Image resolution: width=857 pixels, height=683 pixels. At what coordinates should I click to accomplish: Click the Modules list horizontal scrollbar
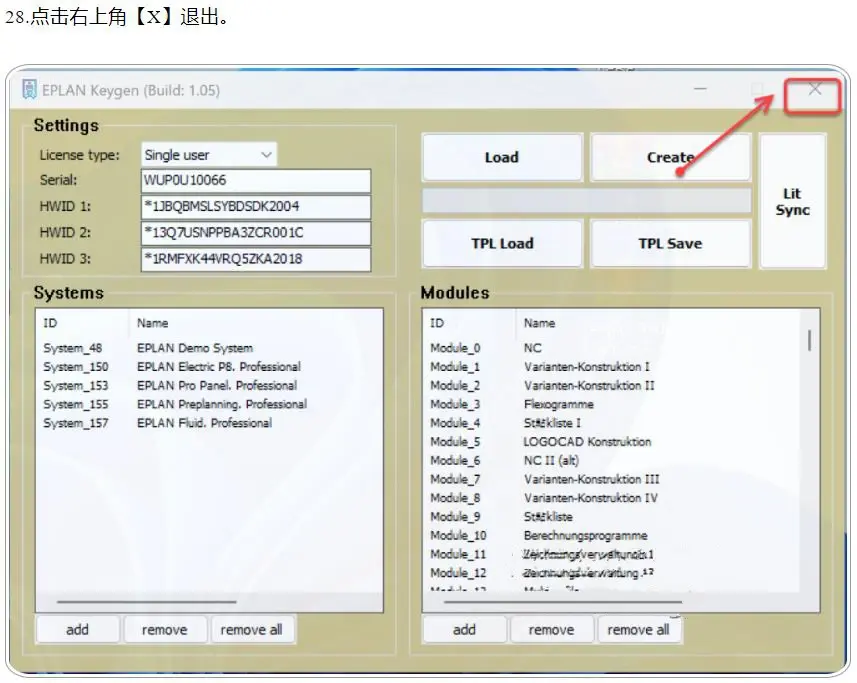(563, 602)
